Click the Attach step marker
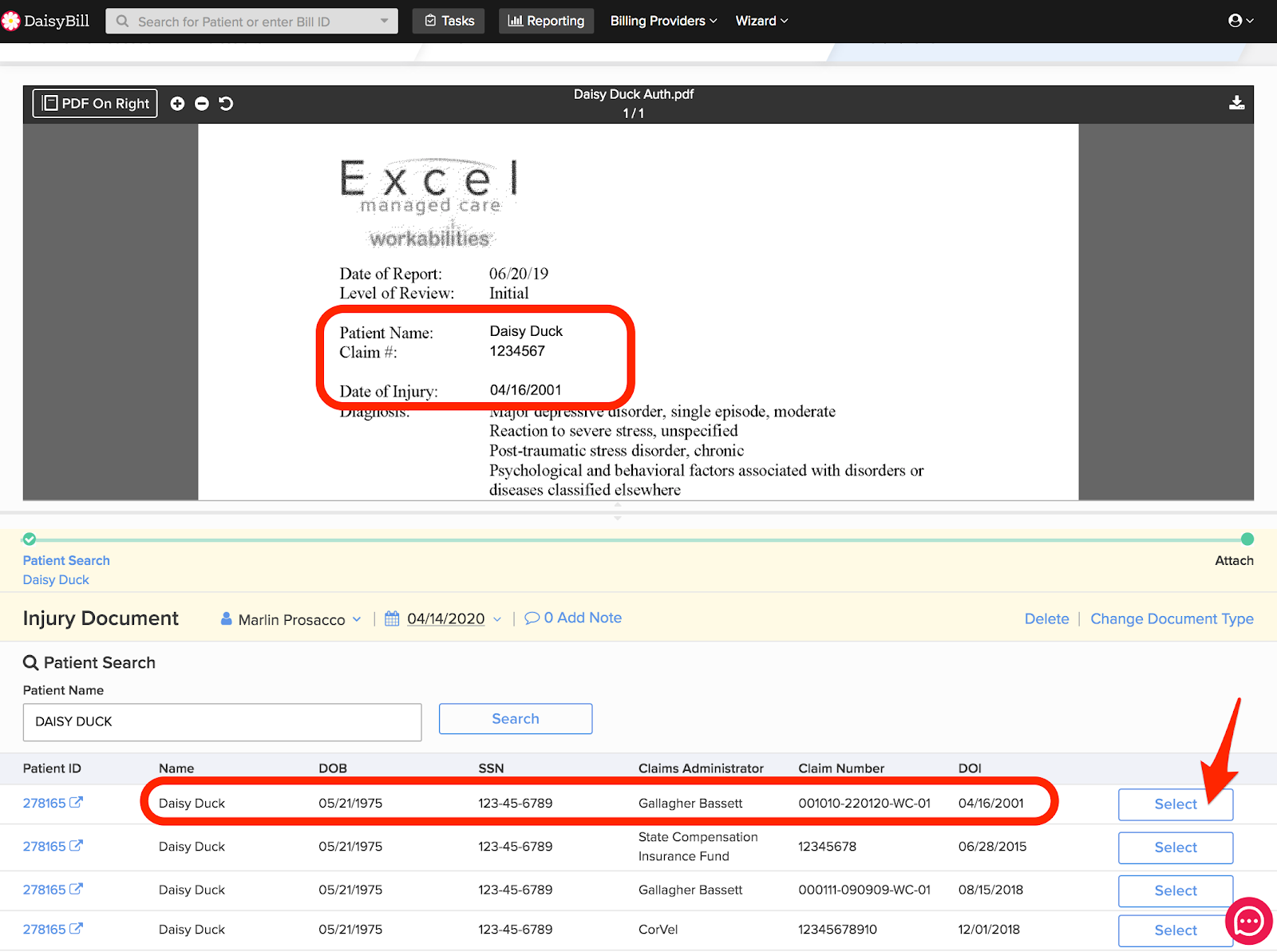Image resolution: width=1277 pixels, height=952 pixels. click(1247, 539)
